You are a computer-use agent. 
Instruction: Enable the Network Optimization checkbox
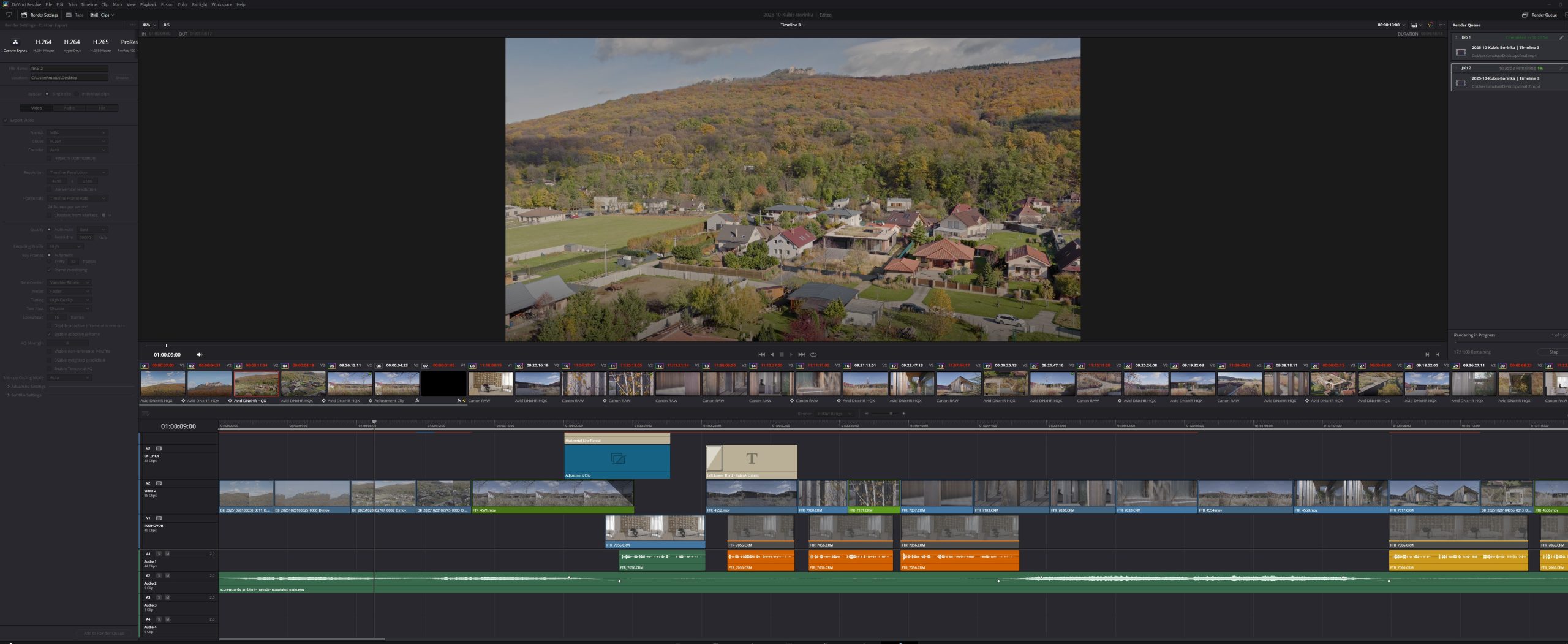[x=50, y=159]
